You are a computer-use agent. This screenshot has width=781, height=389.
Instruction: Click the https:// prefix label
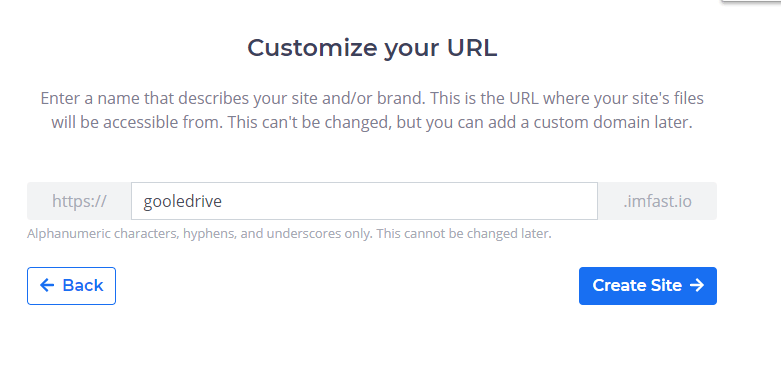pos(79,201)
